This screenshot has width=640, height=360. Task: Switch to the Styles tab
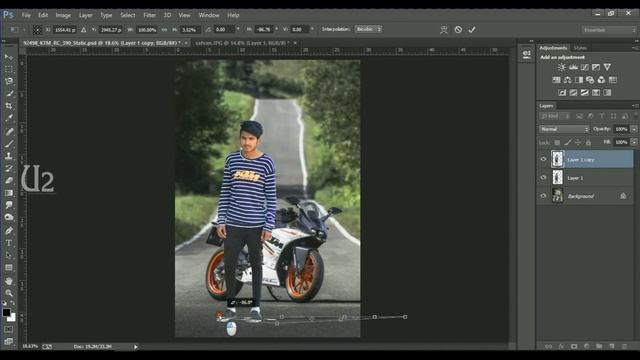click(x=580, y=48)
